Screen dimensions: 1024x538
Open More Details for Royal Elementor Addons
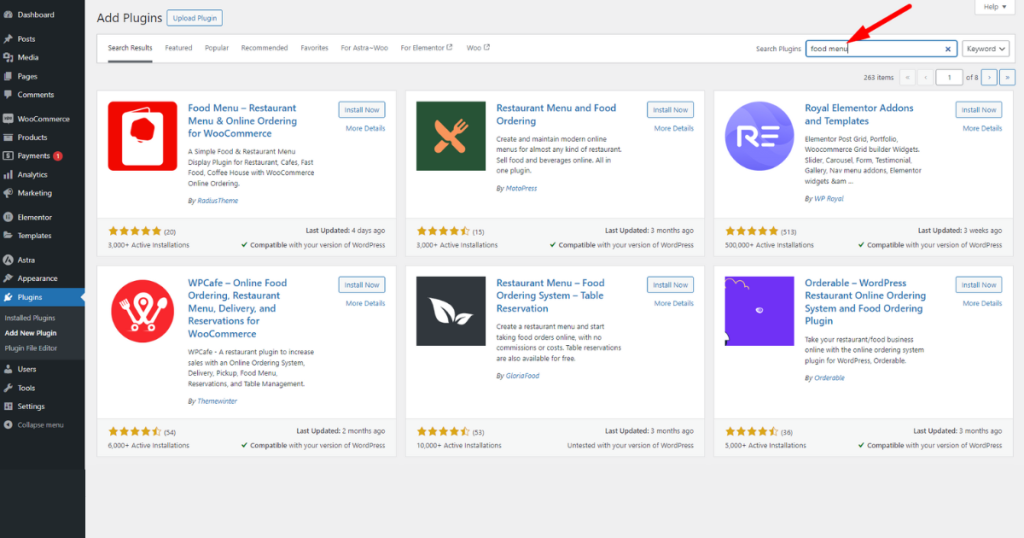(x=982, y=129)
